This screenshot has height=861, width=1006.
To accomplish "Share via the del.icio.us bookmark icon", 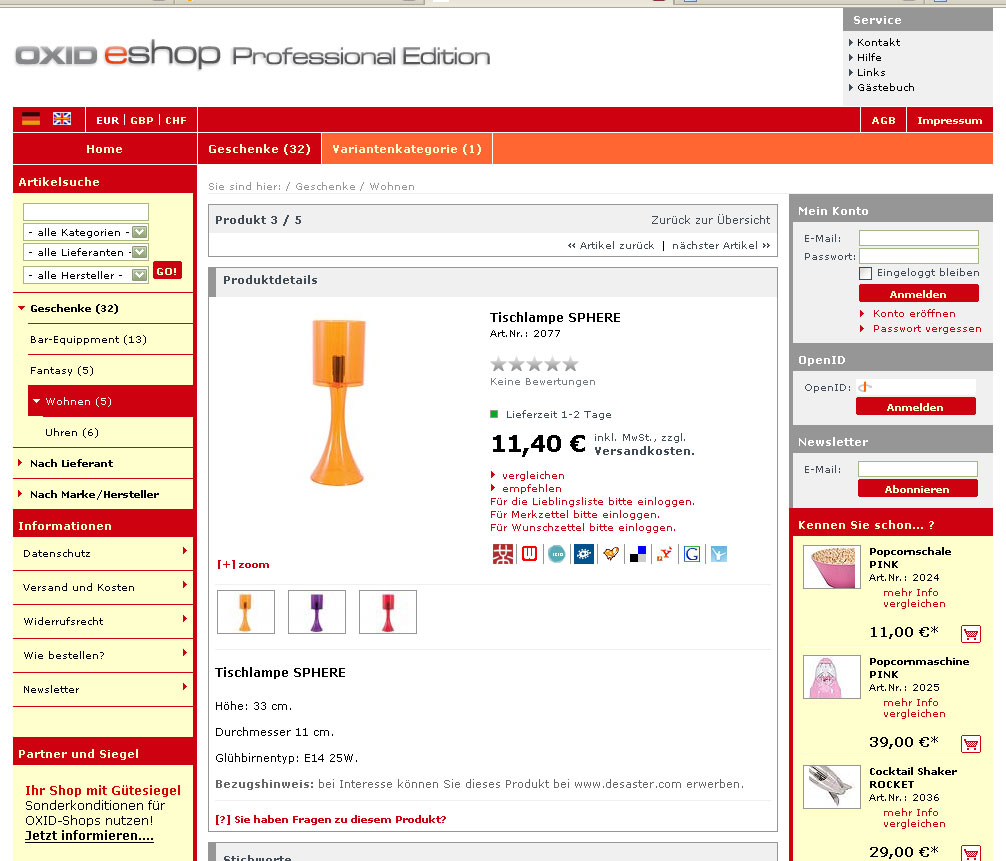I will point(637,554).
